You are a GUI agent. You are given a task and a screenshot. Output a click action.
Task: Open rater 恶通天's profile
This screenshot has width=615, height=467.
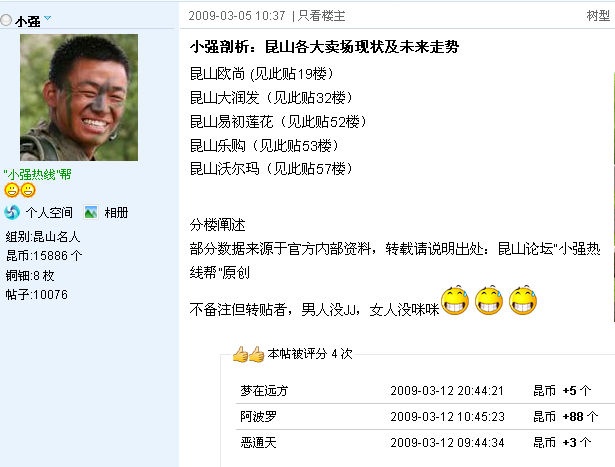tap(258, 442)
